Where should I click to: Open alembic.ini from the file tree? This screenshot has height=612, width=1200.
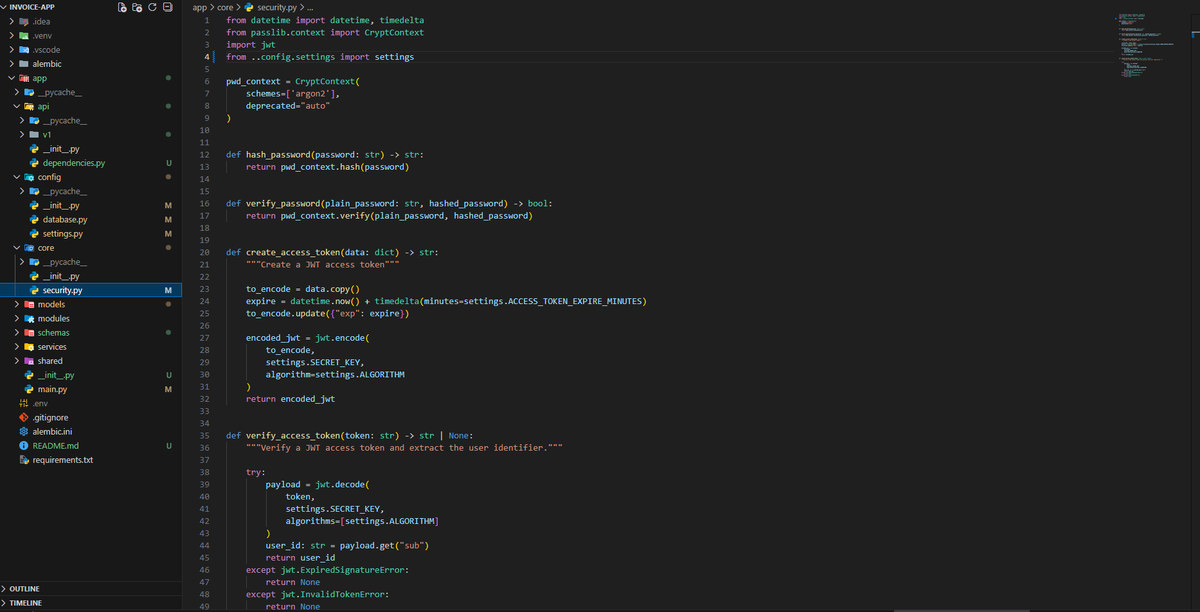point(53,431)
